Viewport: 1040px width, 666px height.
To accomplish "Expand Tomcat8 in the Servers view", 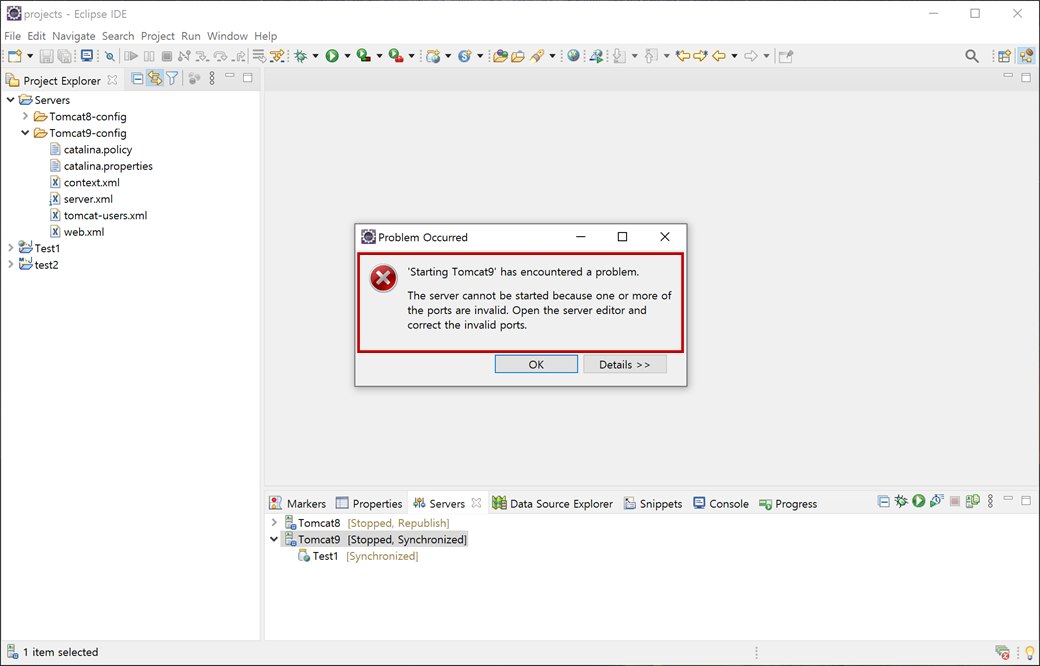I will pyautogui.click(x=274, y=523).
